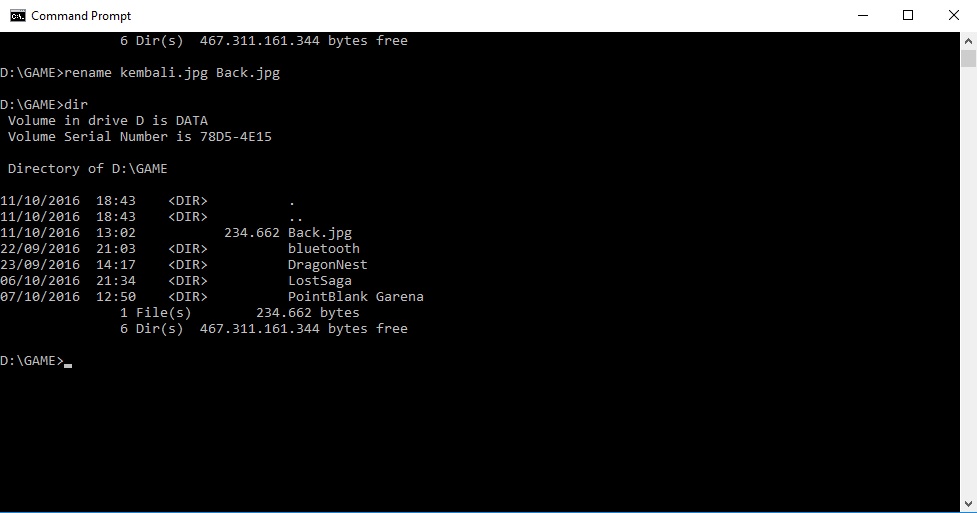The image size is (977, 513).
Task: Close the Command Prompt window
Action: [x=953, y=16]
